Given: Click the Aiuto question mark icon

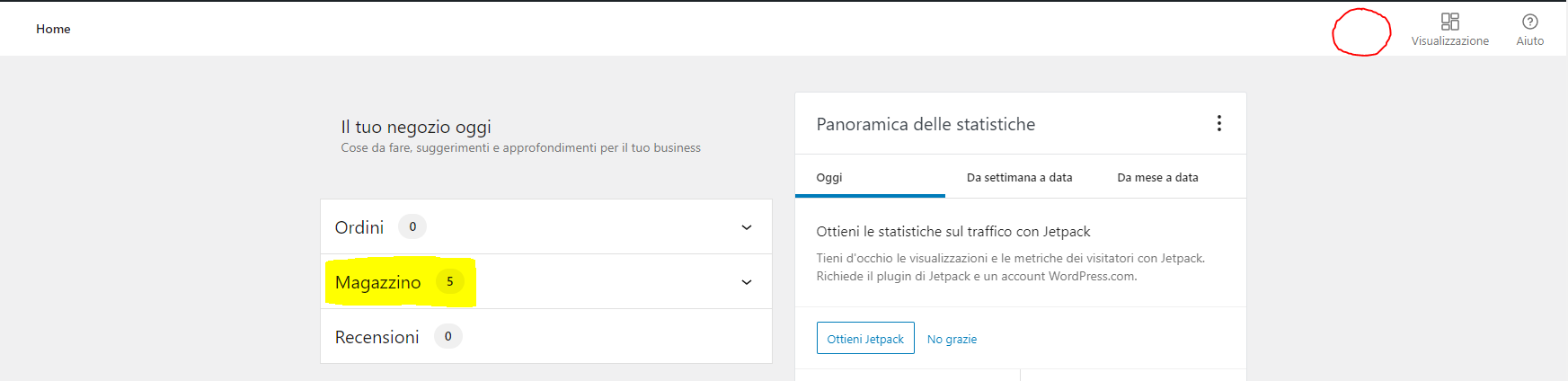Looking at the screenshot, I should 1529,22.
